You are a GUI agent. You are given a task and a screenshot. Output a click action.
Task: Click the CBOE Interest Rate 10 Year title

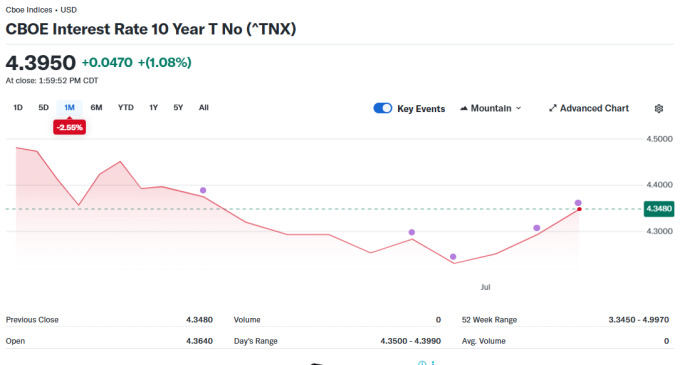150,29
